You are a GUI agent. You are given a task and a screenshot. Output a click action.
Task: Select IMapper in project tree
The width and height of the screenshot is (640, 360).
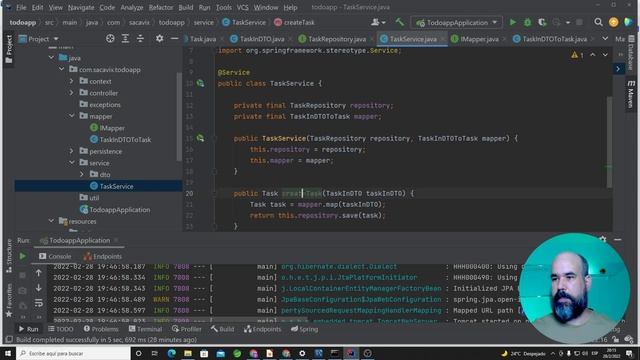click(107, 128)
